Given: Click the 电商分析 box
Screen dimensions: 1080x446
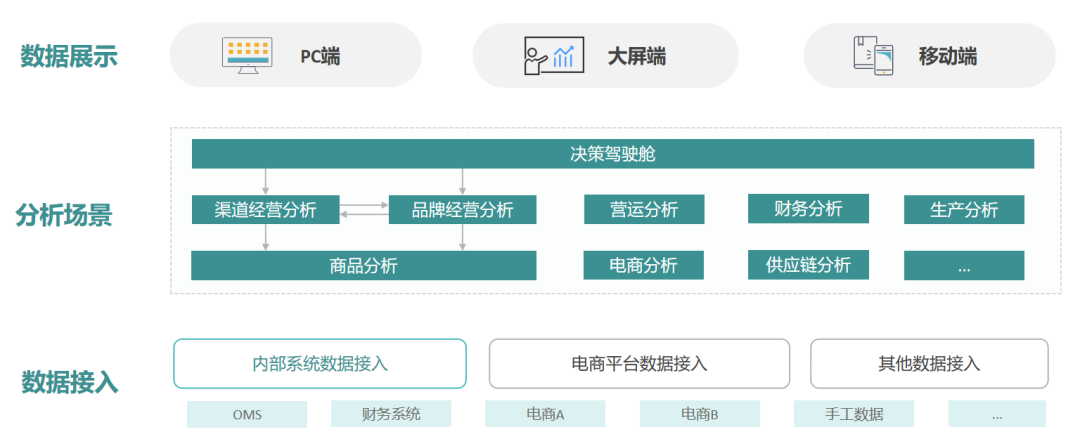Looking at the screenshot, I should click(x=643, y=265).
